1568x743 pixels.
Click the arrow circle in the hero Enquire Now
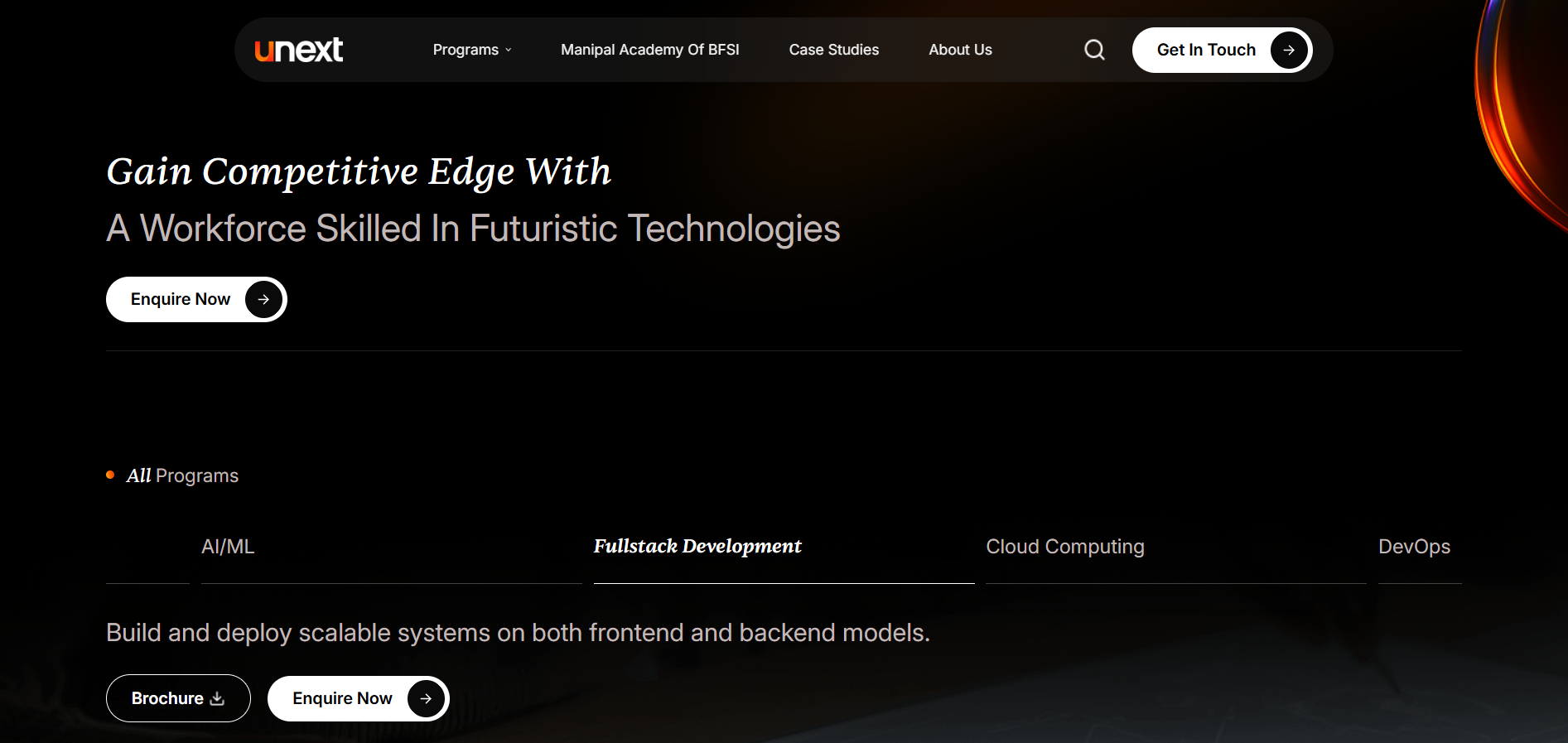263,299
